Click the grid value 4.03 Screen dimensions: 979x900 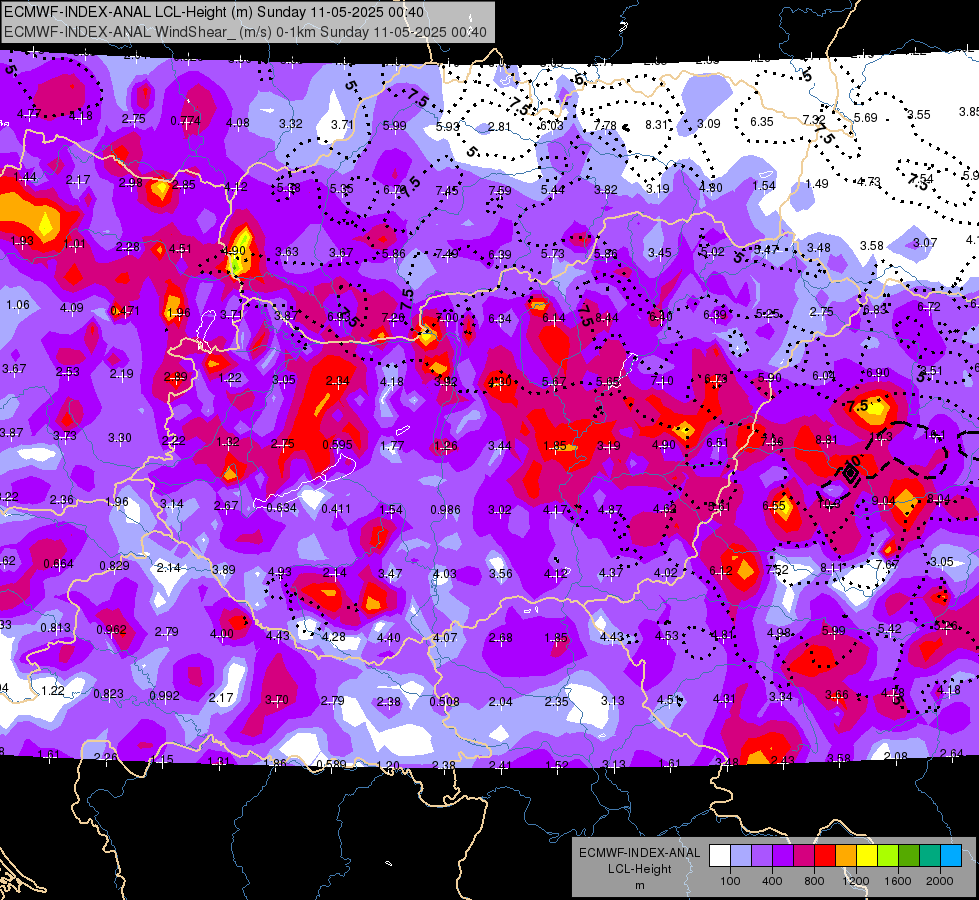445,573
